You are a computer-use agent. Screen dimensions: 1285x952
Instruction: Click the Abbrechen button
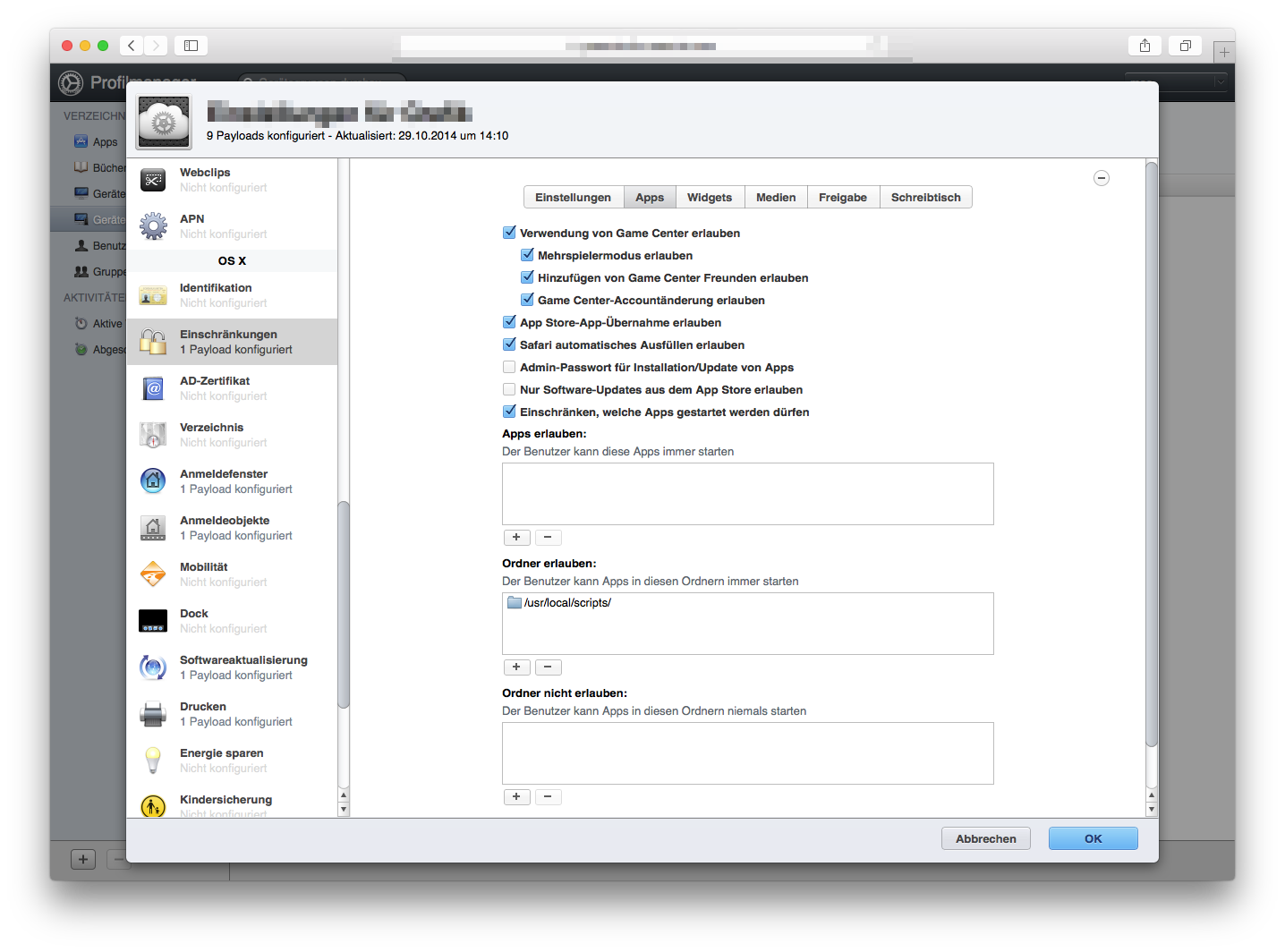click(x=986, y=838)
